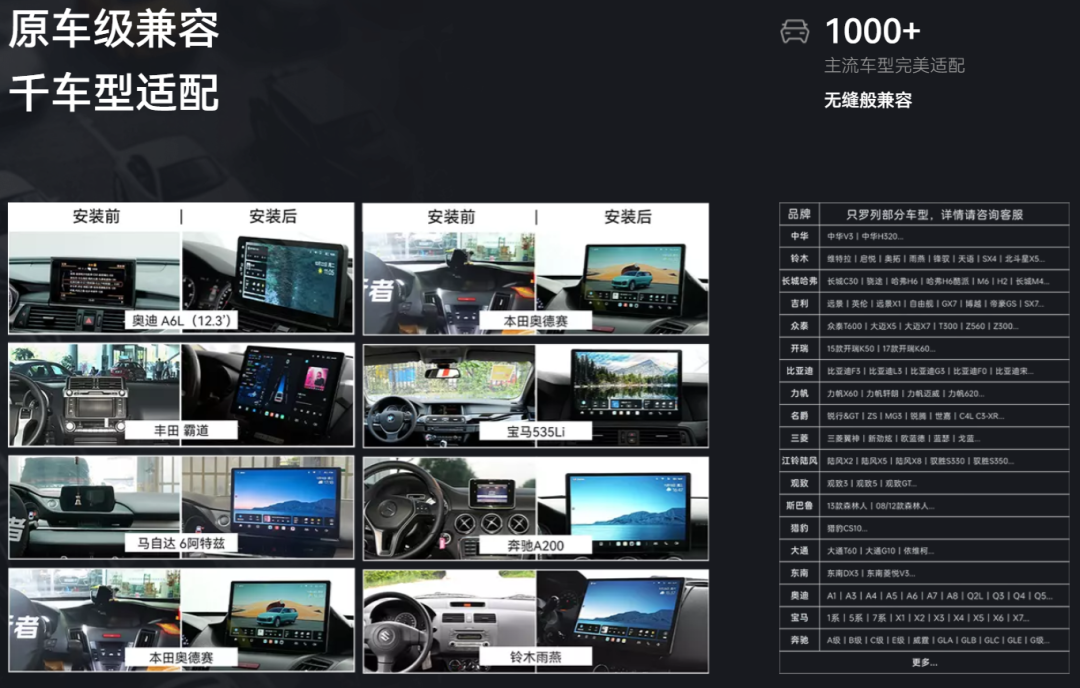The image size is (1080, 688).
Task: Select the '比亚迪' brand cell
Action: coord(799,371)
